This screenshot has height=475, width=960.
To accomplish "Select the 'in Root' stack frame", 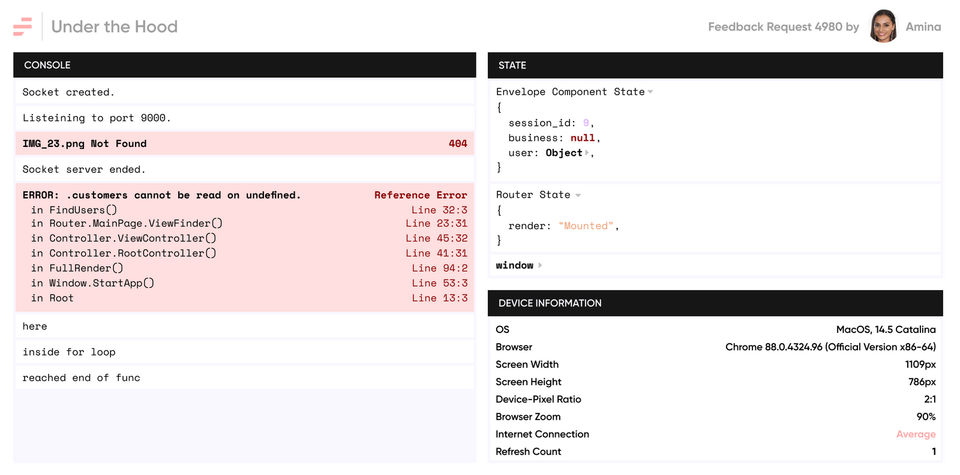I will pyautogui.click(x=52, y=298).
